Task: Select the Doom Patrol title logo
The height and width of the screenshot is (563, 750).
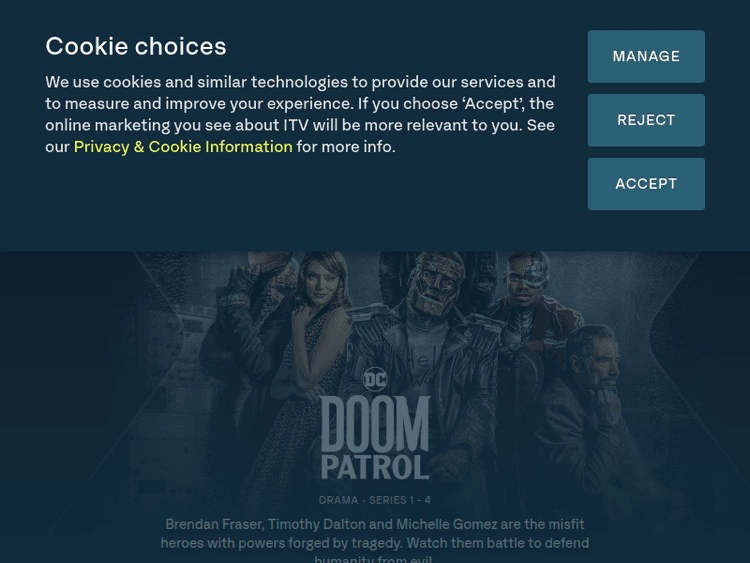Action: point(375,437)
